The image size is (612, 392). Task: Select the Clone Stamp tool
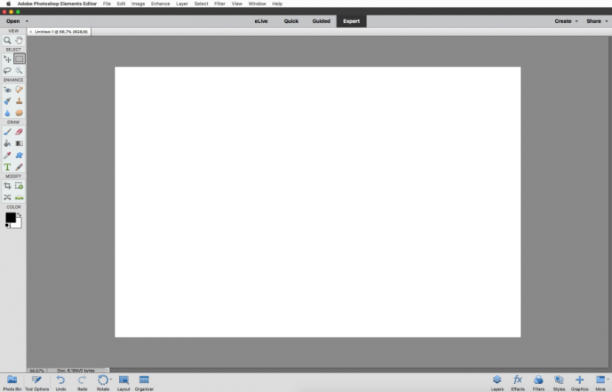[19, 101]
